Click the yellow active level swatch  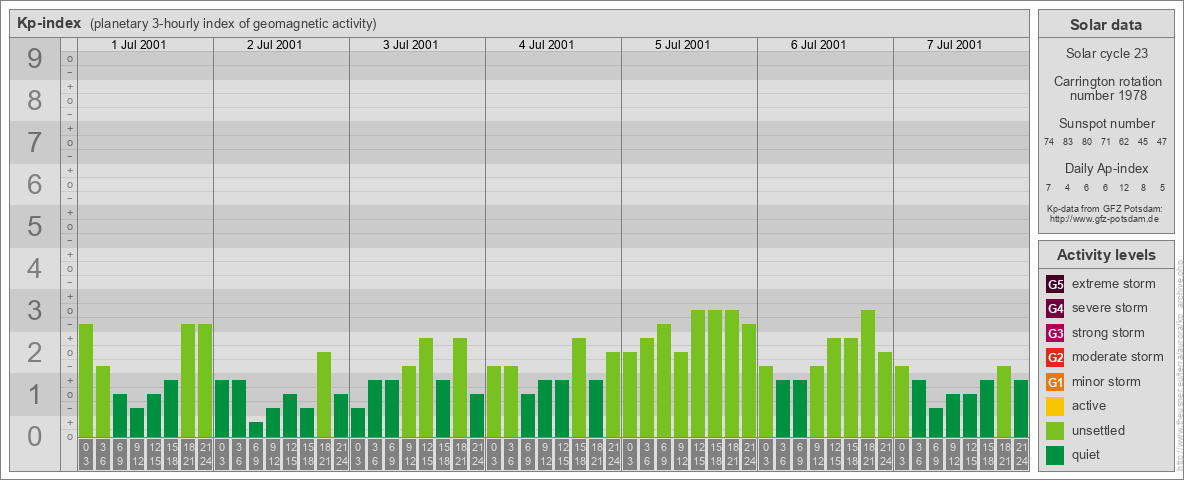coord(1055,406)
